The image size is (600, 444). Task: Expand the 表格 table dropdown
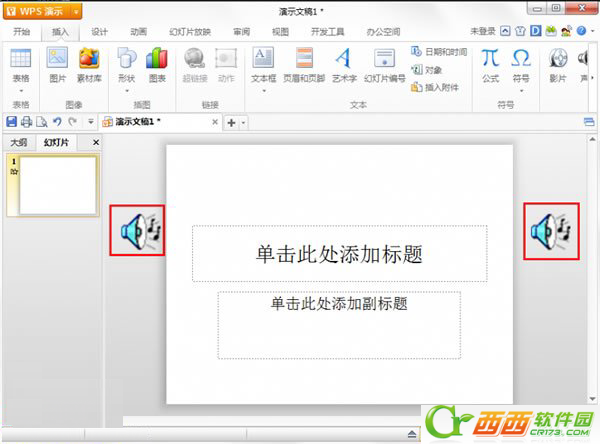click(21, 89)
